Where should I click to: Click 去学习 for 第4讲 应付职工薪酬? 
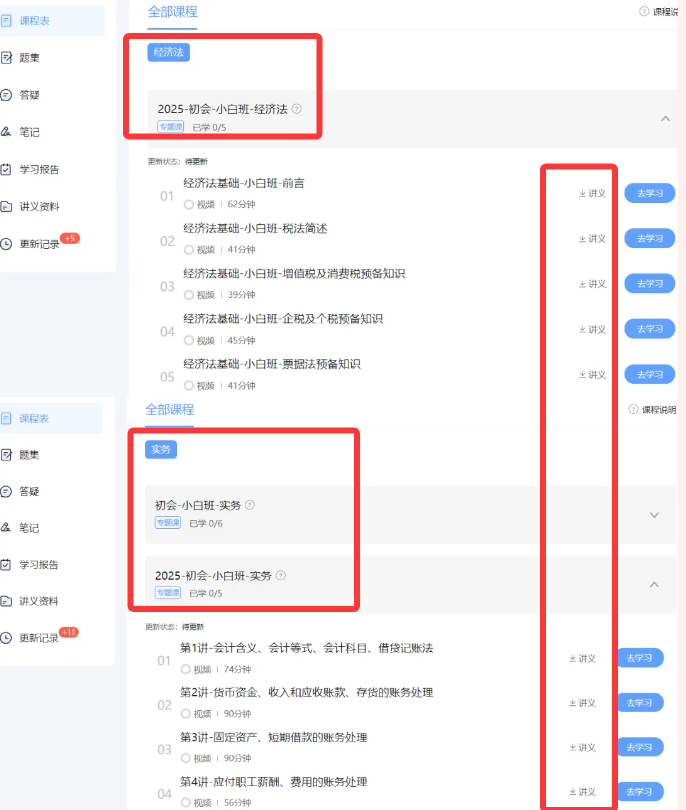click(639, 792)
